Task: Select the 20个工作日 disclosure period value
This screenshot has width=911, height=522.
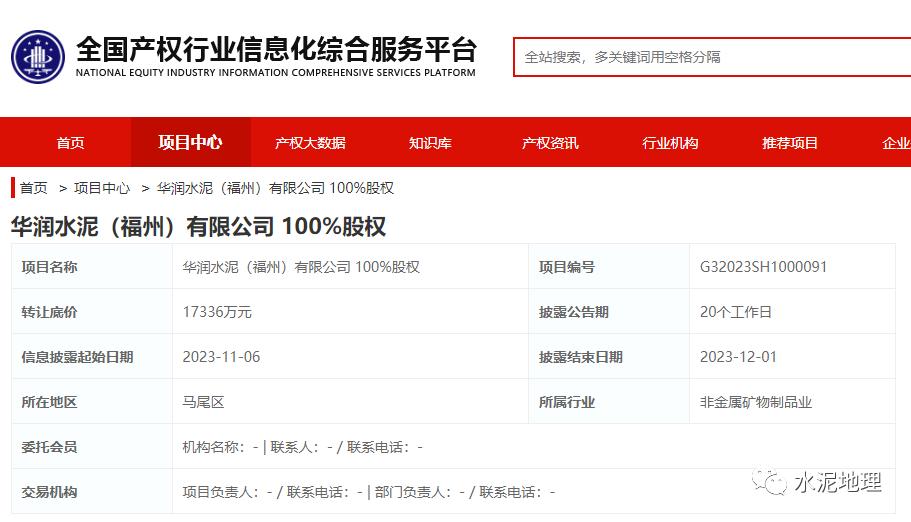Action: (x=736, y=312)
